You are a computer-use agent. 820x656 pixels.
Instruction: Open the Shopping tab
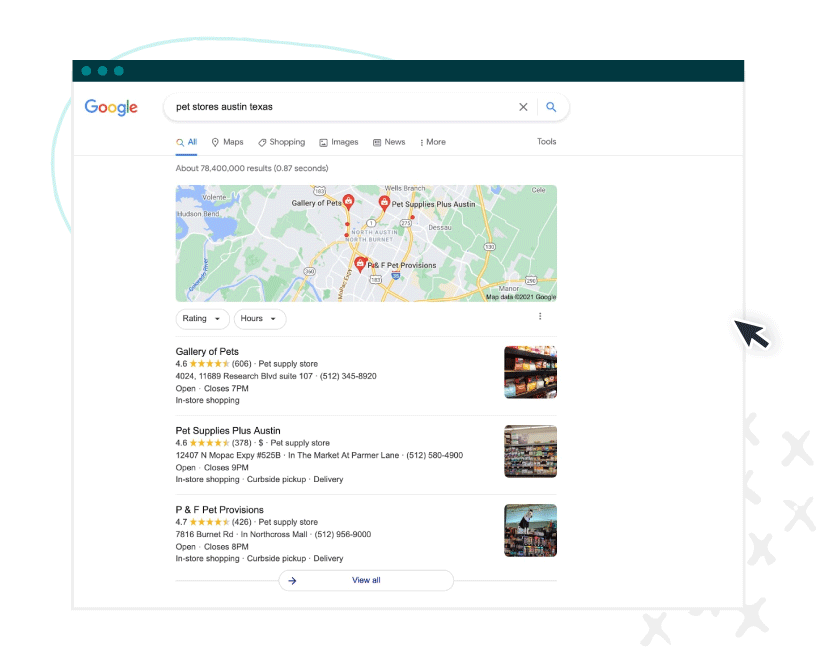[x=281, y=142]
